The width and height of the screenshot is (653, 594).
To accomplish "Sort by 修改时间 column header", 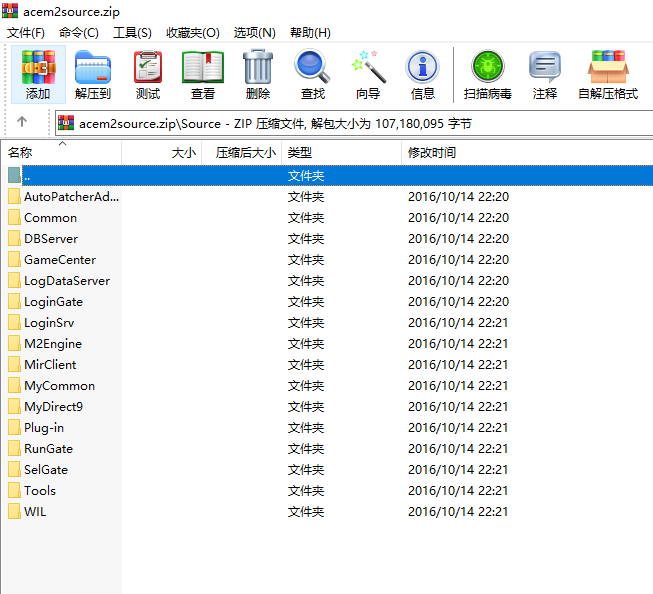I will click(x=432, y=153).
